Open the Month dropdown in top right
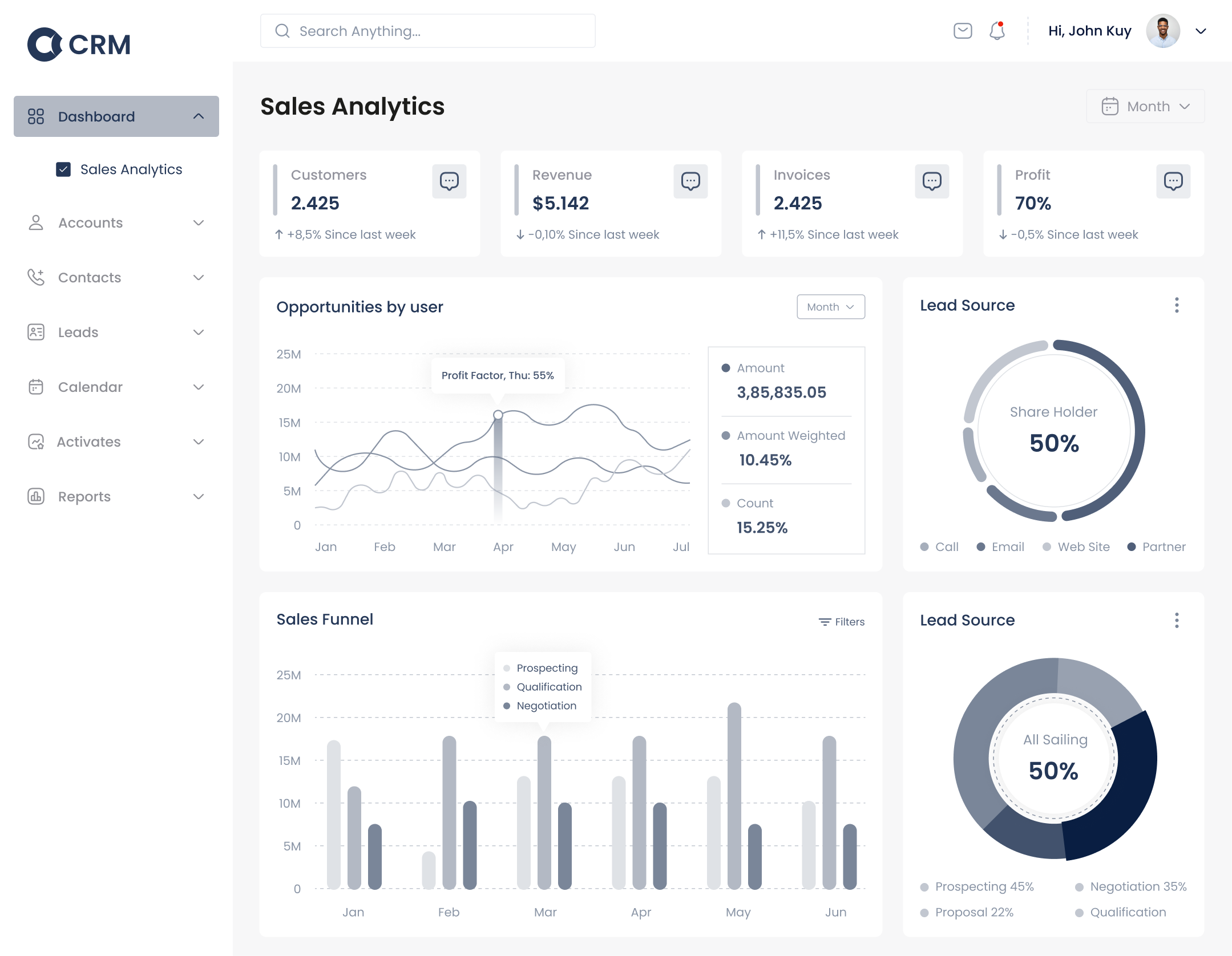 pyautogui.click(x=1145, y=106)
